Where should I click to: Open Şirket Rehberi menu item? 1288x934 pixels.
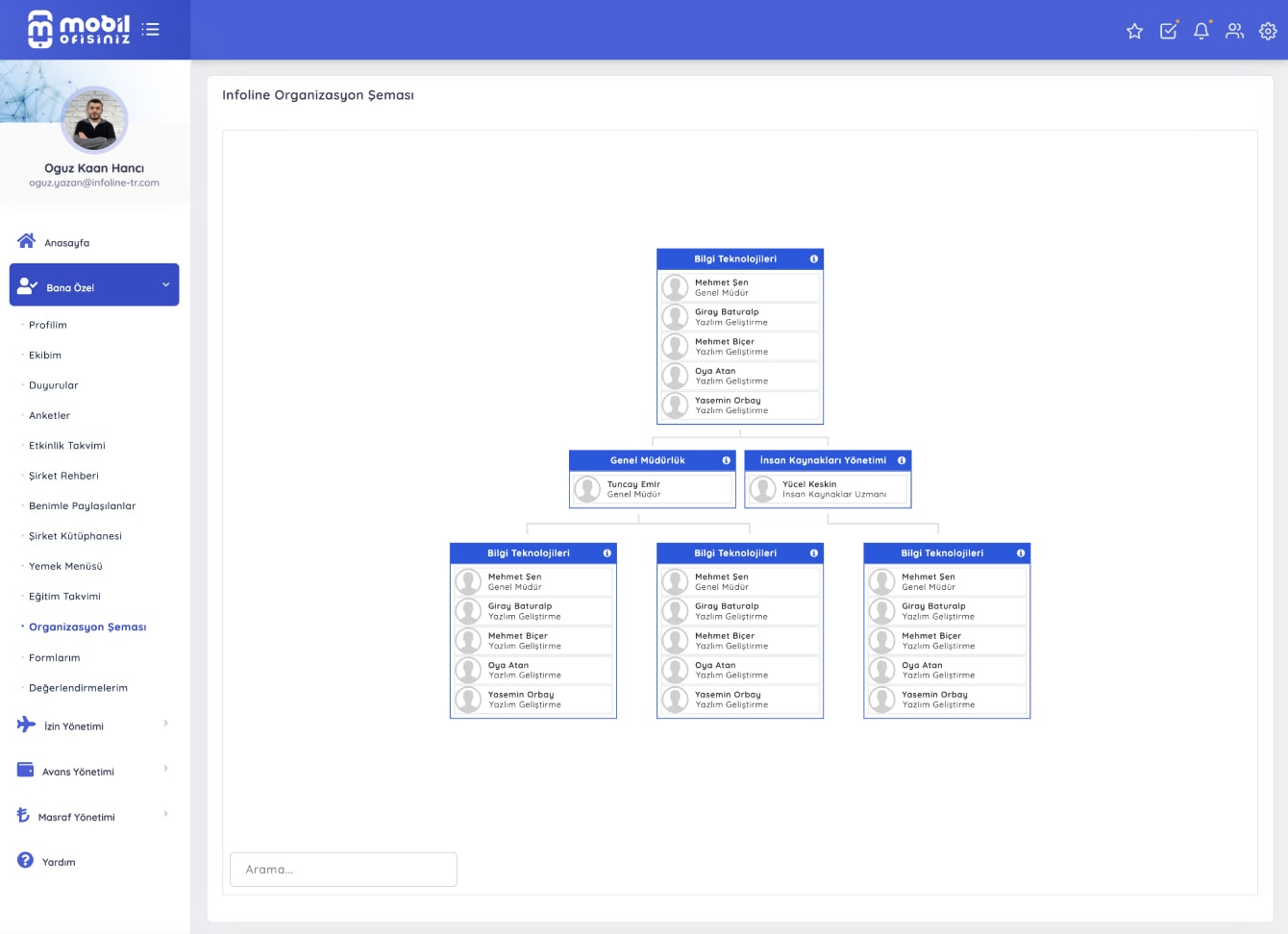point(64,476)
